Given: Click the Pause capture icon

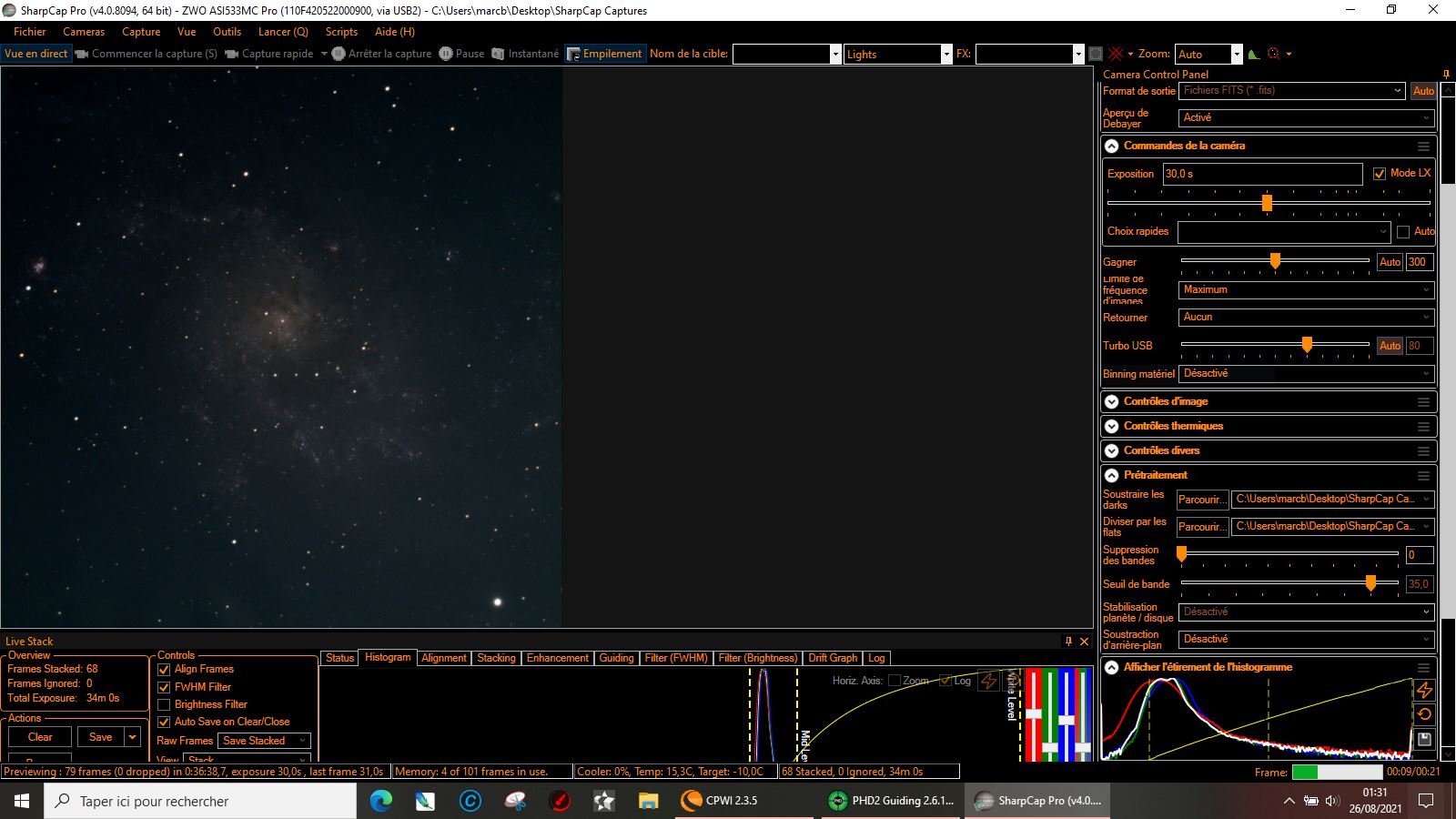Looking at the screenshot, I should pyautogui.click(x=446, y=54).
